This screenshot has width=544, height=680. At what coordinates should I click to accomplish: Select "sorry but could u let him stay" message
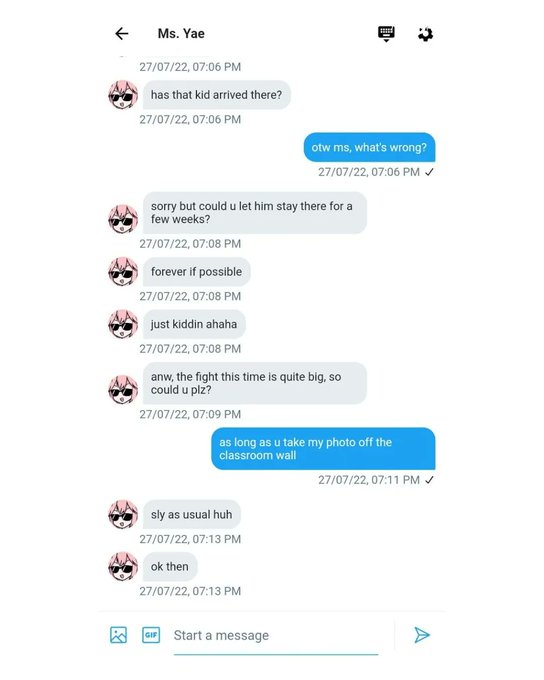pyautogui.click(x=255, y=212)
